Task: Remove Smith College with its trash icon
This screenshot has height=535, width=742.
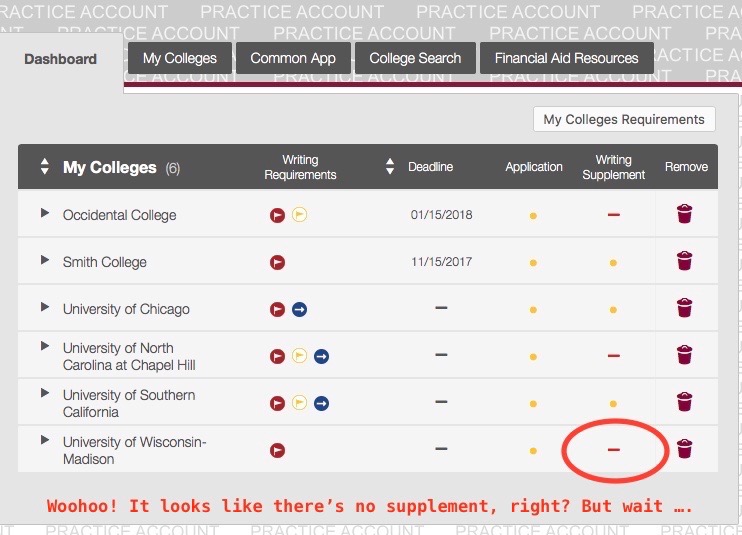Action: click(684, 261)
